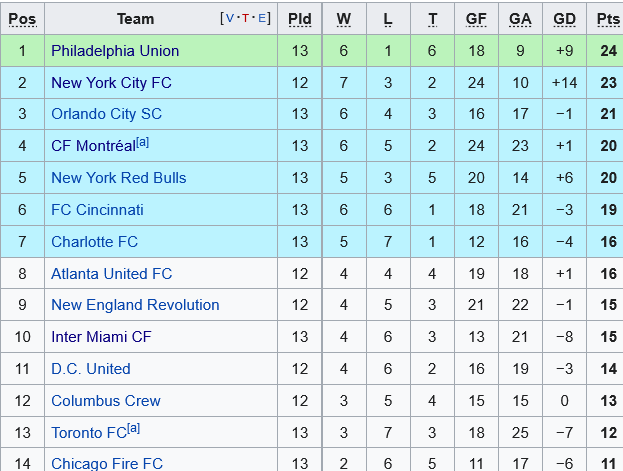Screen dimensions: 623x471
Task: Click the E edit-template link
Action: click(x=262, y=18)
